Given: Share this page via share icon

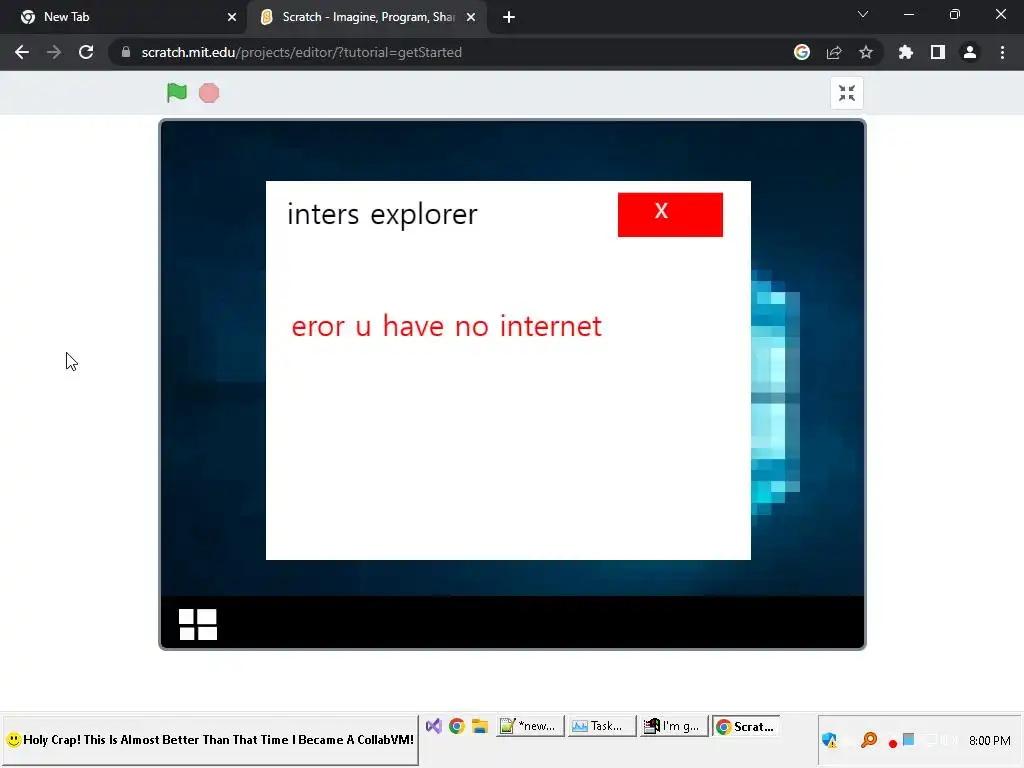Looking at the screenshot, I should pyautogui.click(x=834, y=52).
